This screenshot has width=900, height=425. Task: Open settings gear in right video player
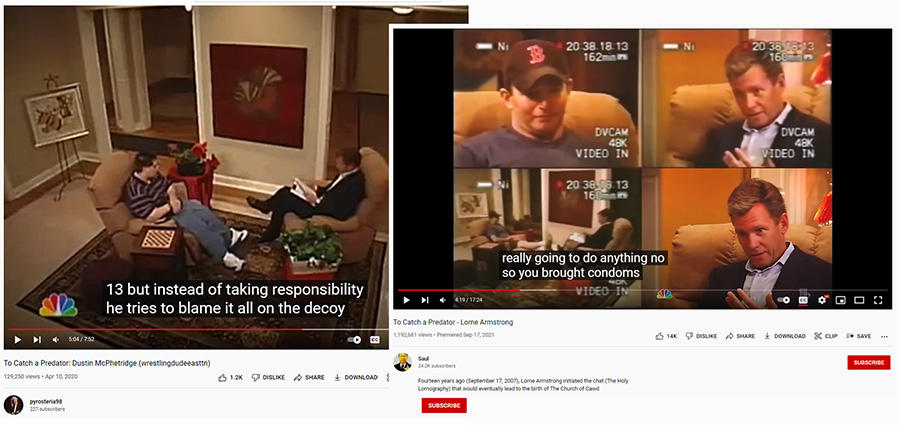(822, 300)
